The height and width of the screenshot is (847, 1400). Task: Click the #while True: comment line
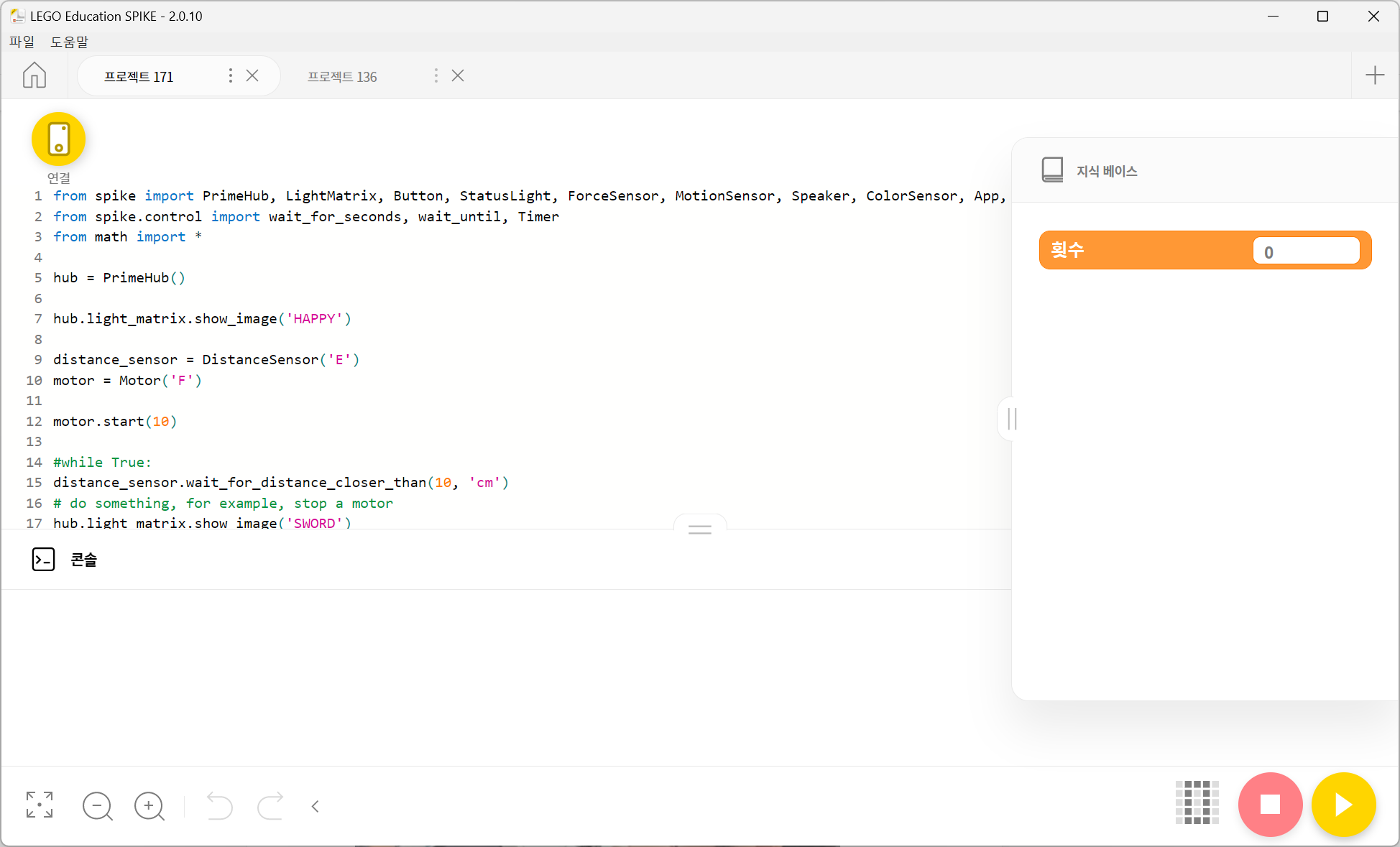pyautogui.click(x=102, y=463)
